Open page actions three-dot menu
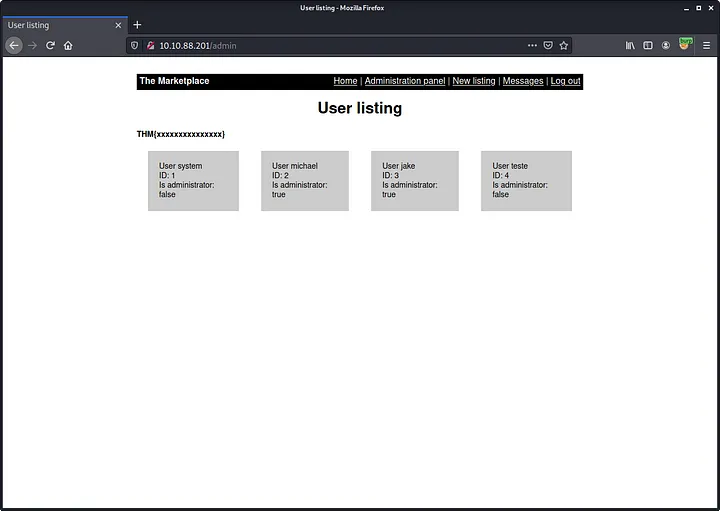The image size is (720, 511). [x=532, y=45]
